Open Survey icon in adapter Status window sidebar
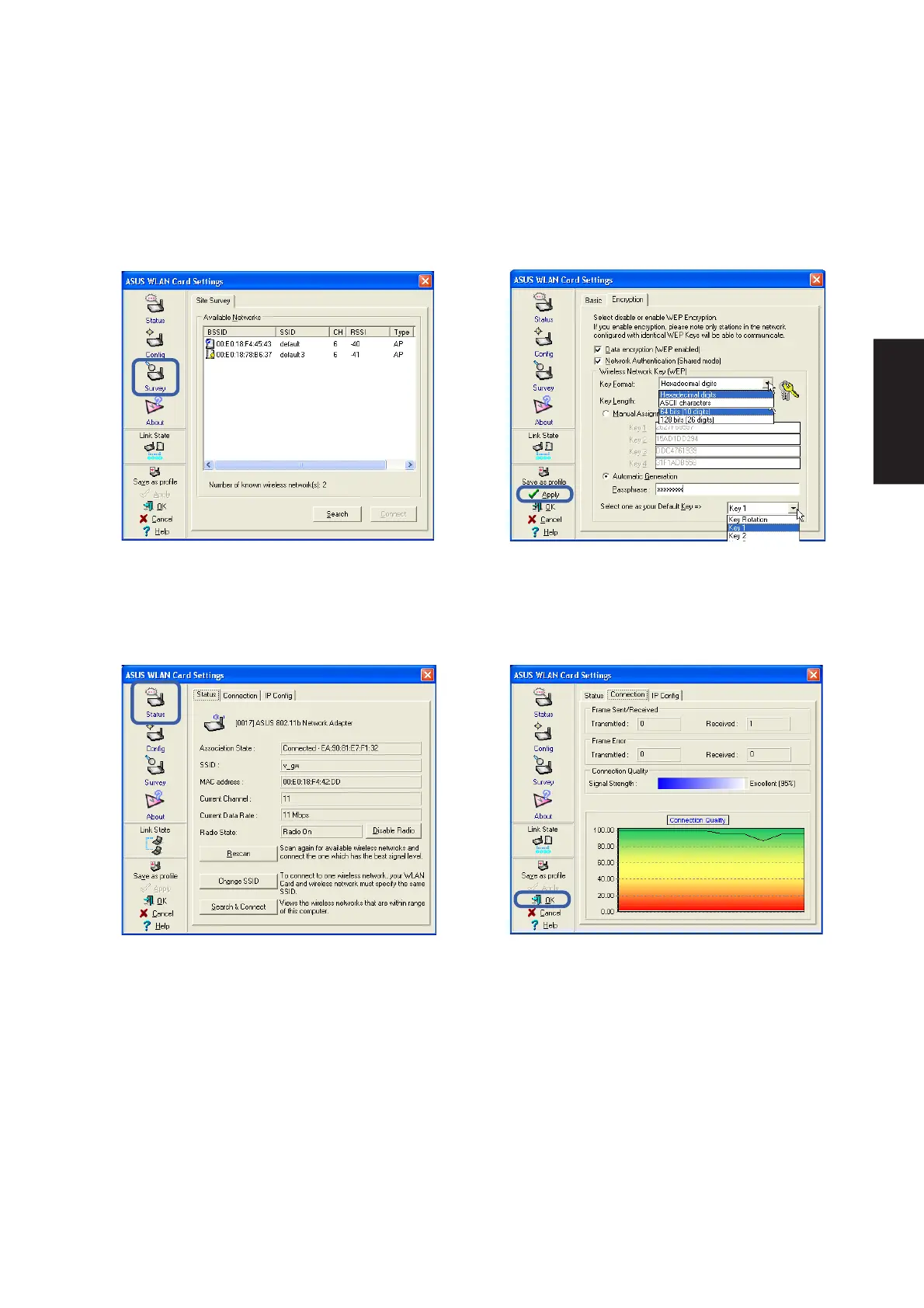Image resolution: width=924 pixels, height=1308 pixels. point(155,767)
